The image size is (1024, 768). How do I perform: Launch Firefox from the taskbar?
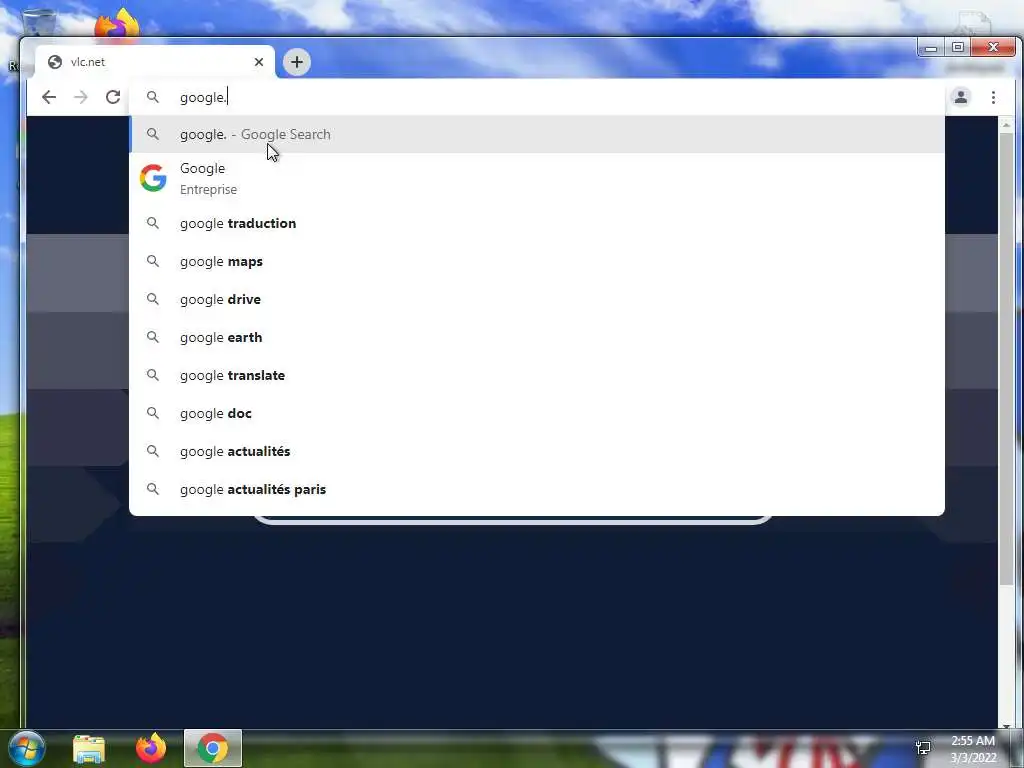[151, 748]
